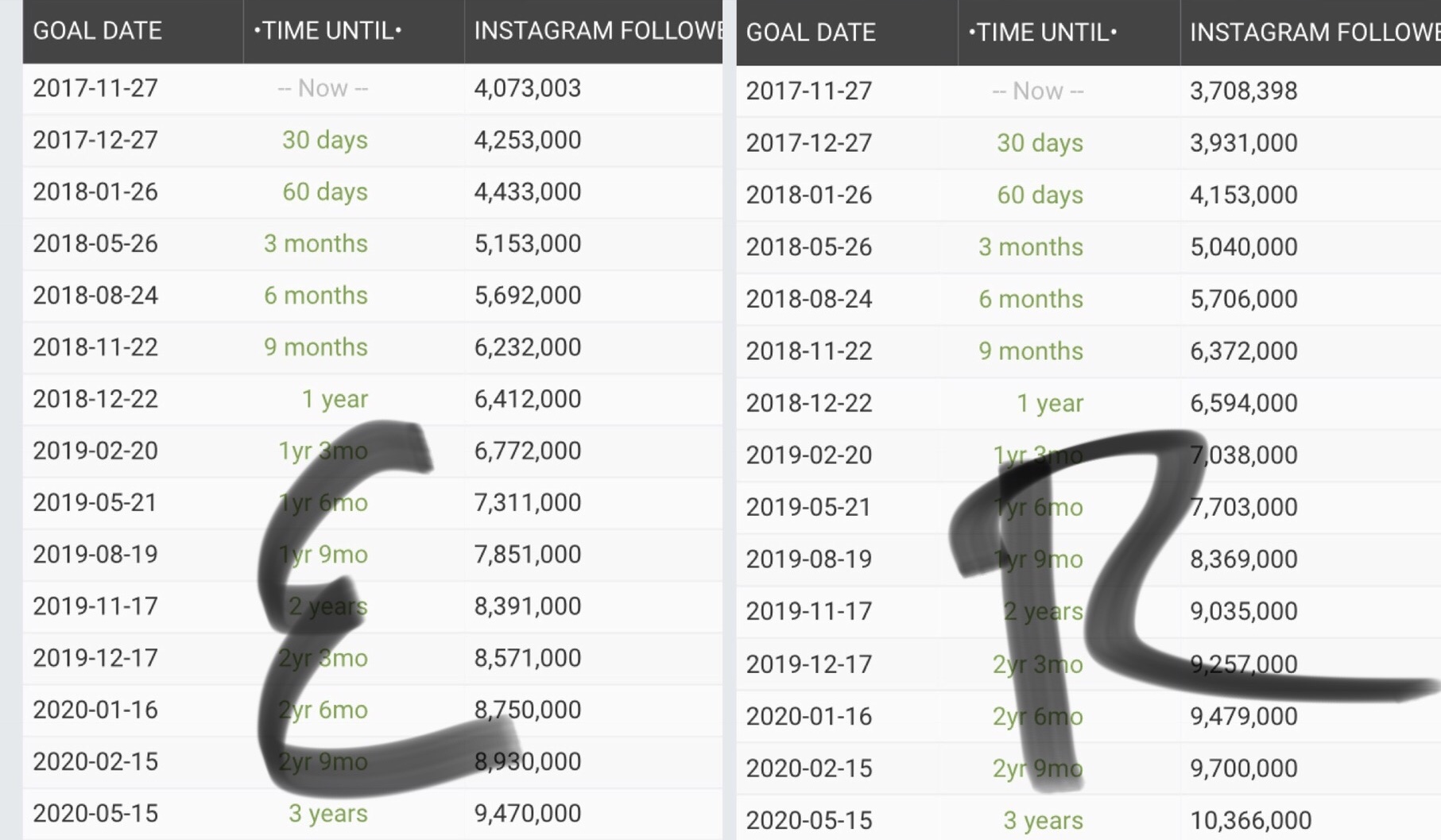Select the 9,470,000 projection in left table
Image resolution: width=1441 pixels, height=840 pixels.
pyautogui.click(x=528, y=813)
